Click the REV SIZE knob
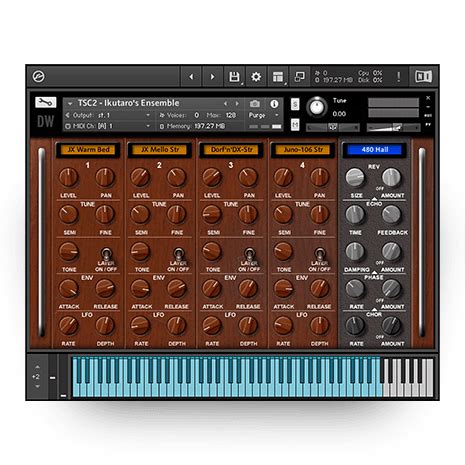 pyautogui.click(x=355, y=177)
